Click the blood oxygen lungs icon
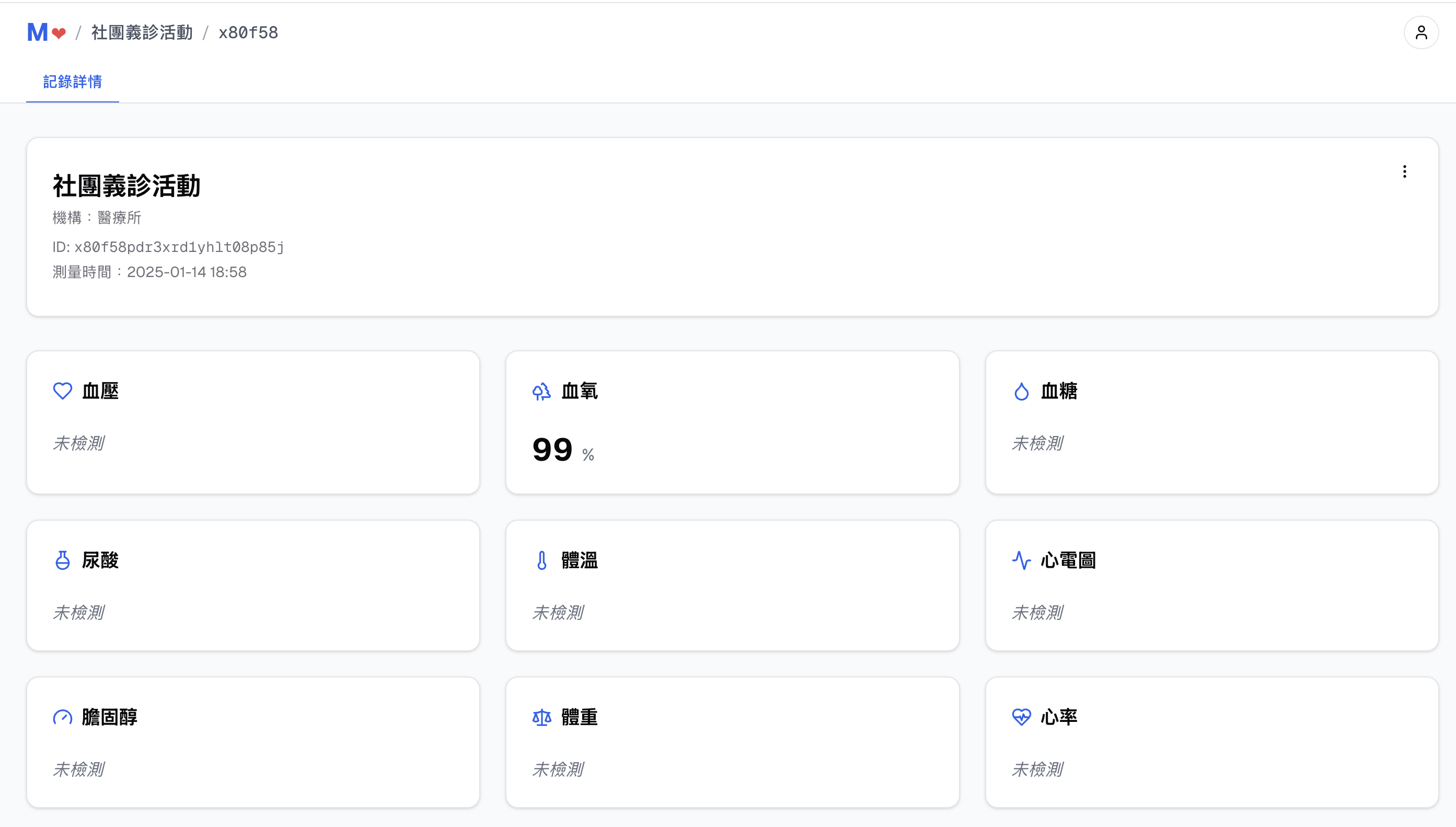Image resolution: width=1456 pixels, height=827 pixels. coord(541,391)
